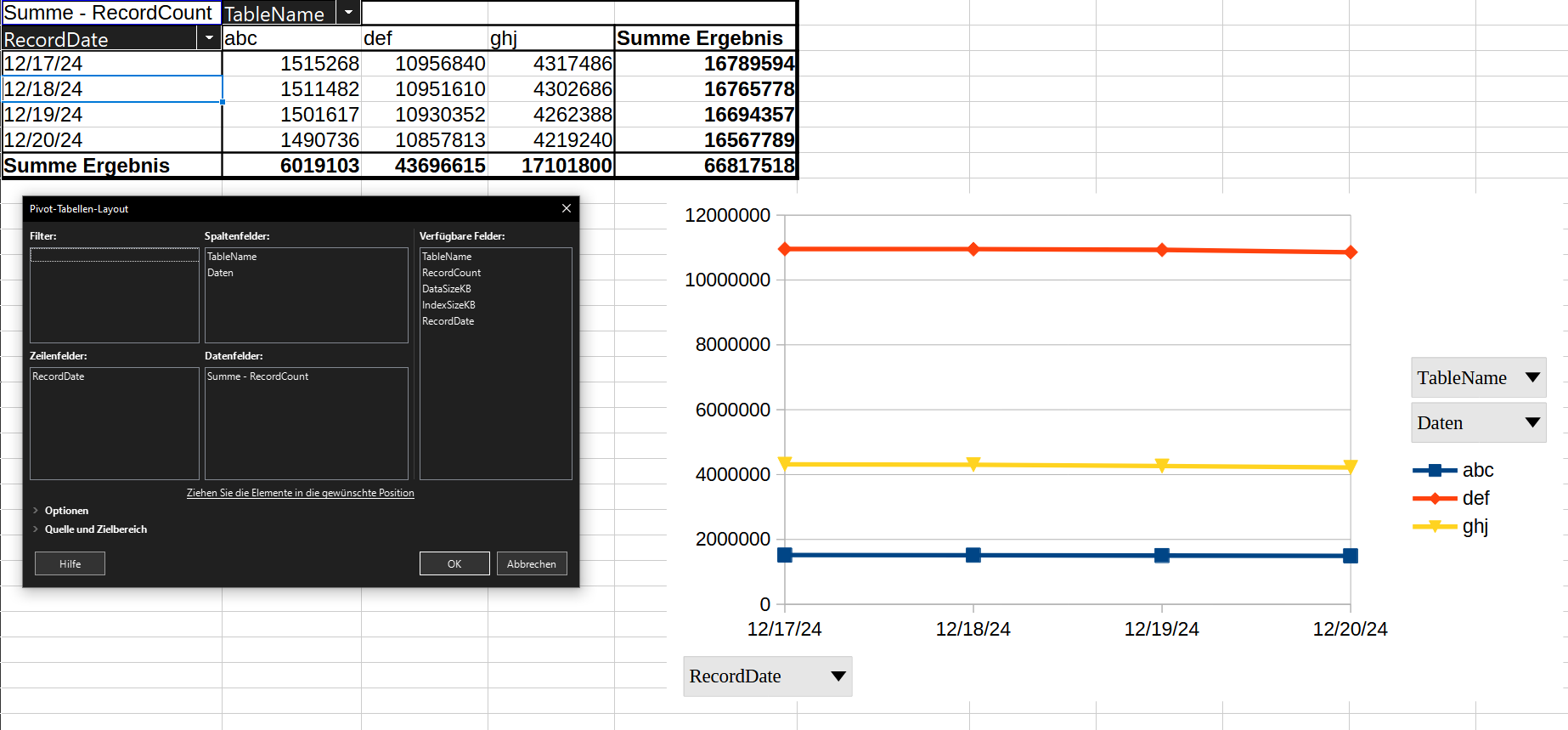Click the 12000000 y-axis label on chart

pos(727,215)
